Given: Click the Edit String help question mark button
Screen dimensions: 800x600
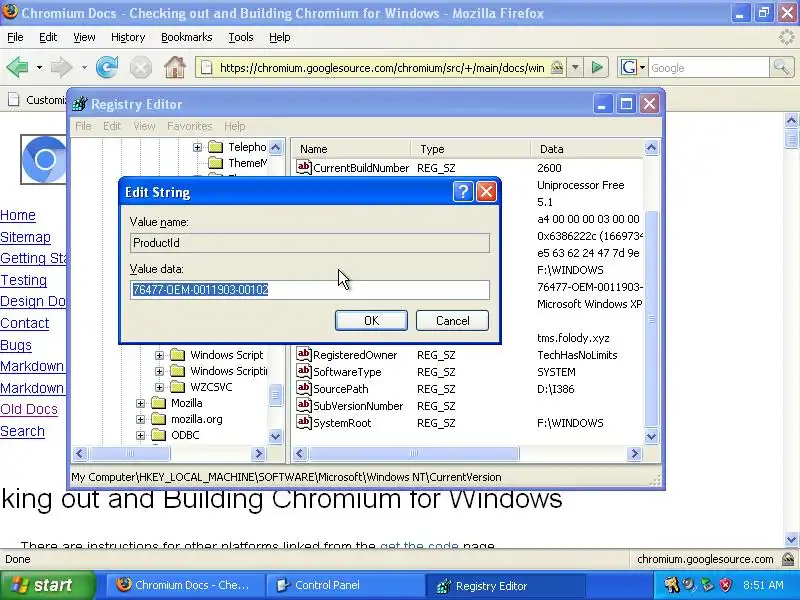Looking at the screenshot, I should click(x=463, y=192).
